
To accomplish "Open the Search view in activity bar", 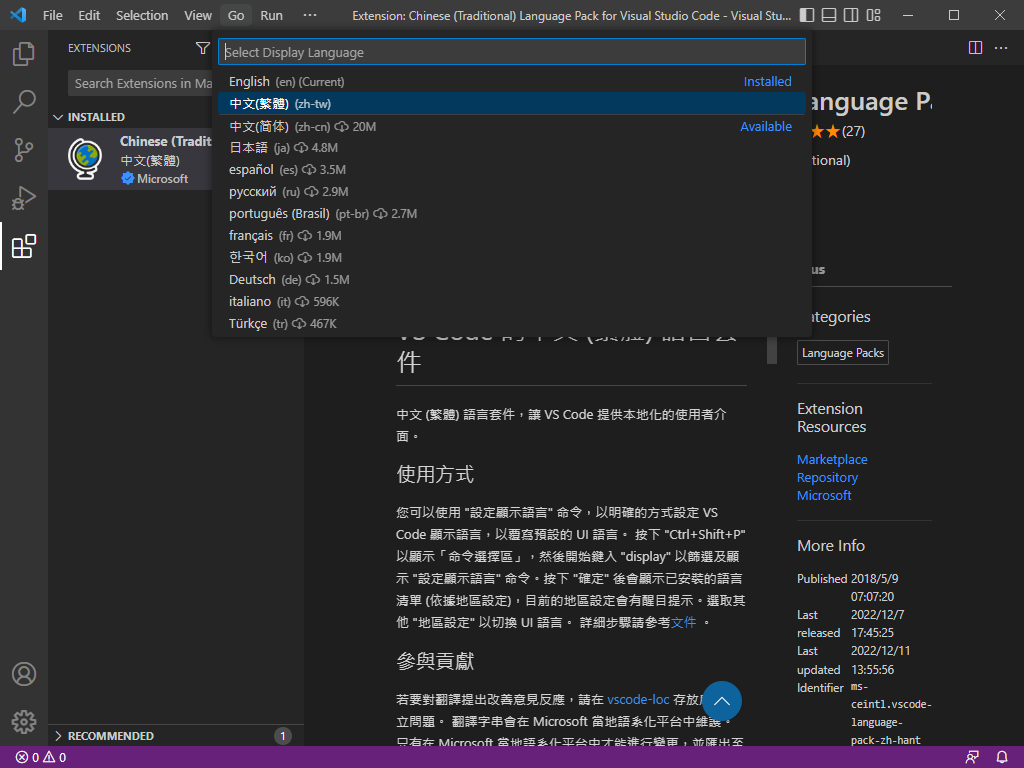I will click(x=24, y=102).
